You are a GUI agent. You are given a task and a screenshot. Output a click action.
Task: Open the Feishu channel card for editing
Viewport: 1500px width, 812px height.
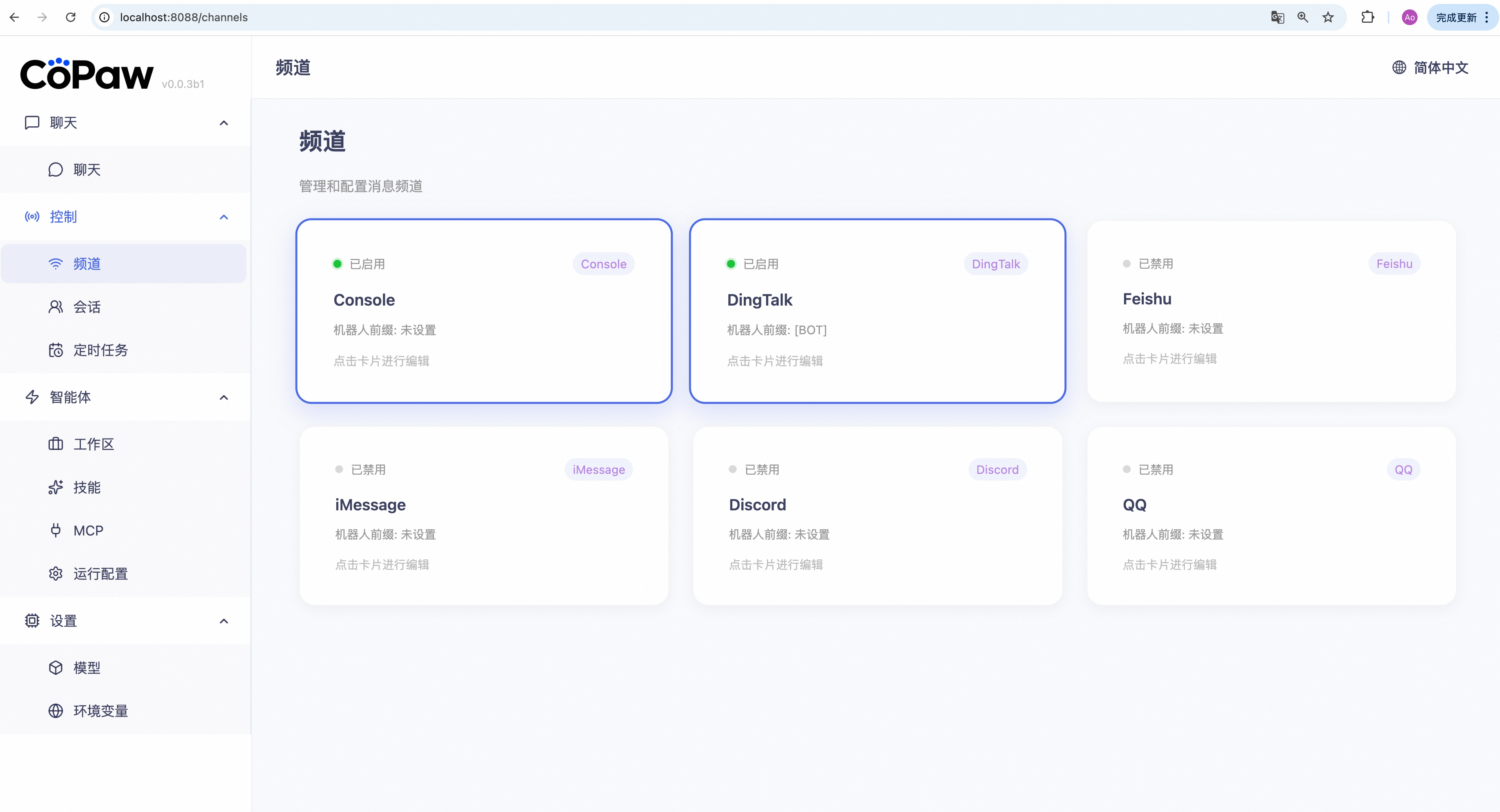(x=1270, y=311)
